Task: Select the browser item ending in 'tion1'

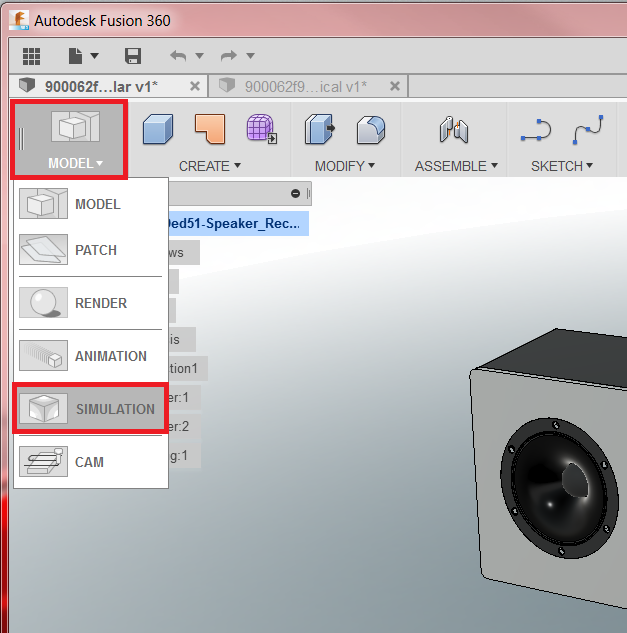Action: (x=188, y=368)
